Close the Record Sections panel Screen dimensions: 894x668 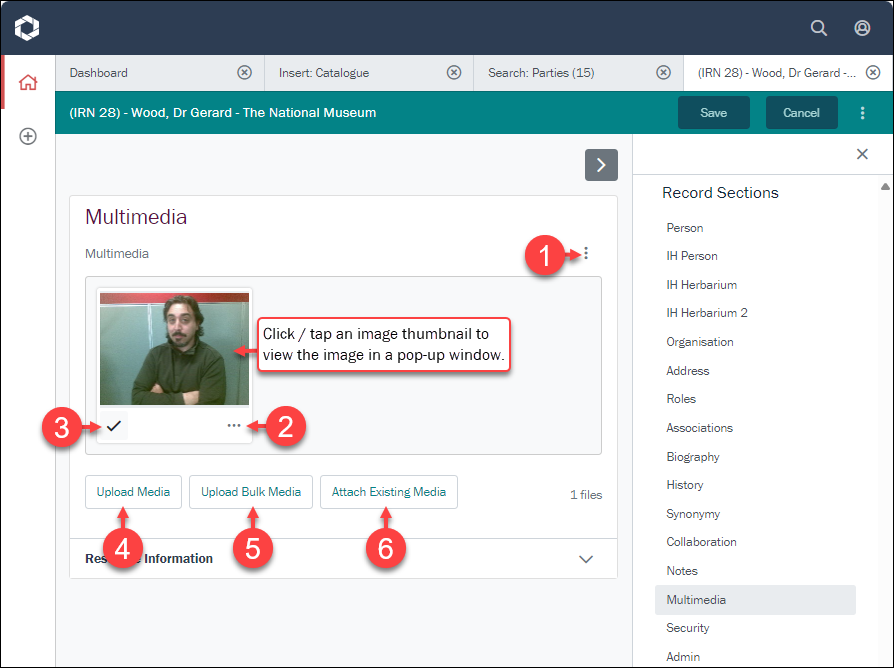point(862,154)
